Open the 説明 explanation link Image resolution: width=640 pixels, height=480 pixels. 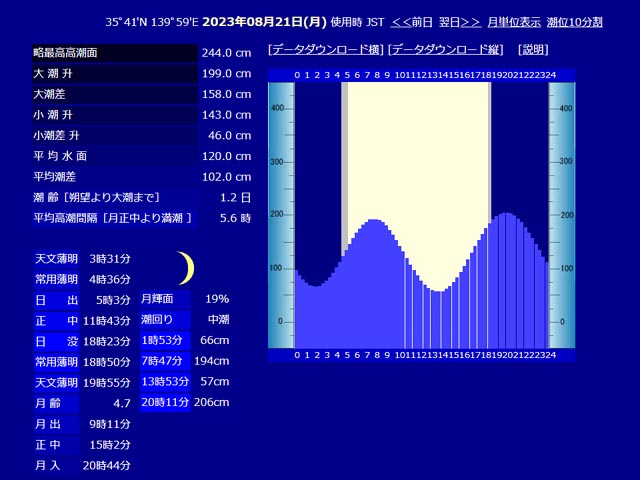click(x=533, y=50)
